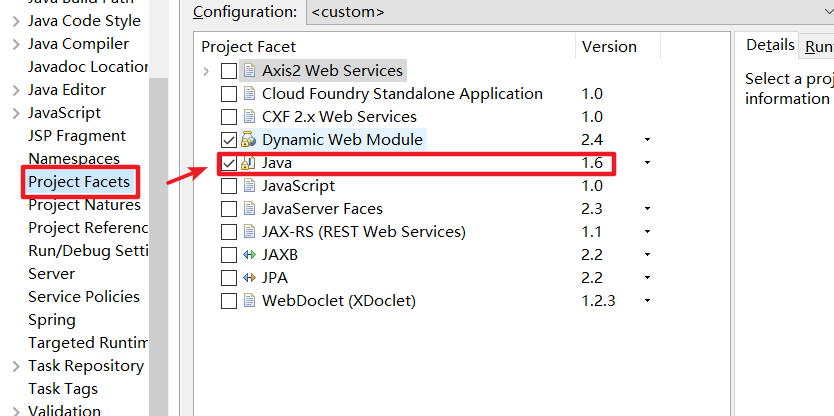Expand the JavaScript tree node
The height and width of the screenshot is (416, 834).
pos(16,113)
